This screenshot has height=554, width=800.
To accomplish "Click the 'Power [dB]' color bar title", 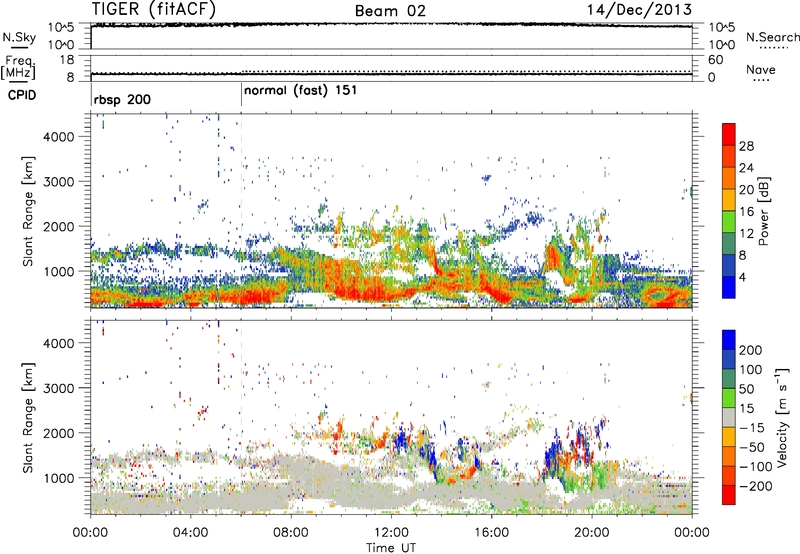I will 764,211.
